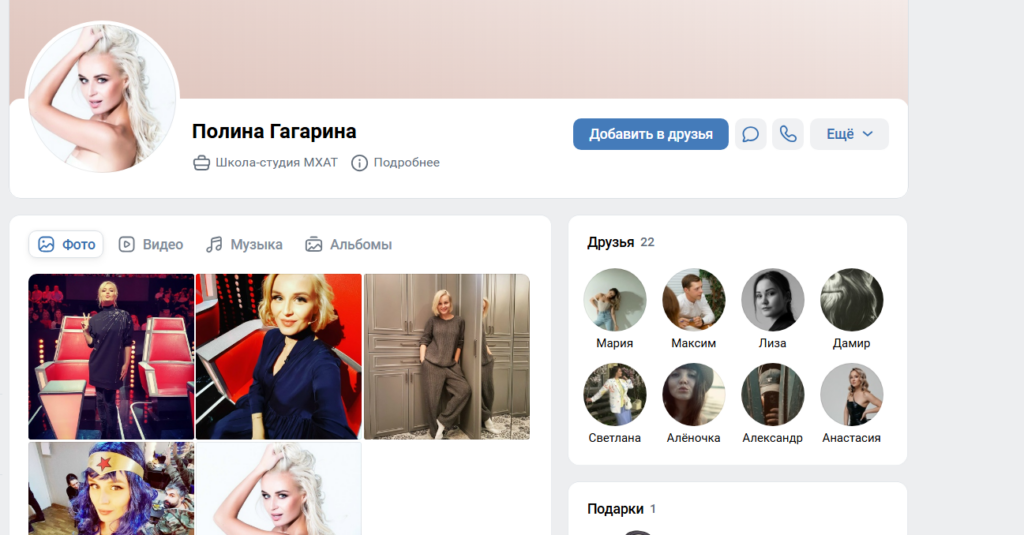Open photo with blue wig and star headband

tap(111, 489)
